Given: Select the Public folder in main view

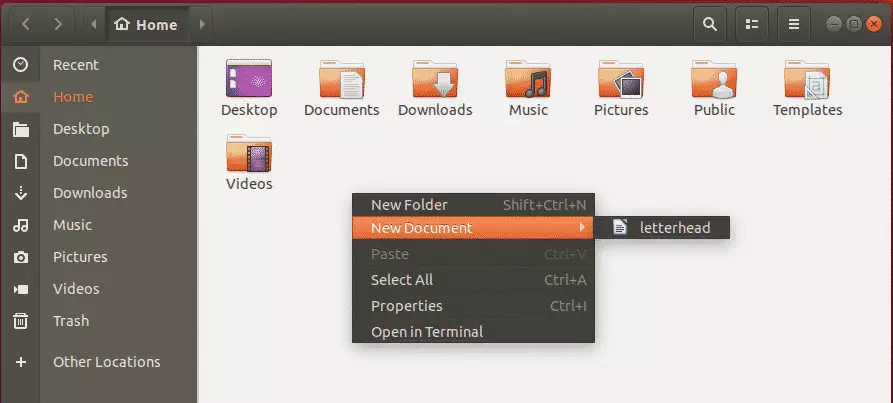Looking at the screenshot, I should coord(714,88).
